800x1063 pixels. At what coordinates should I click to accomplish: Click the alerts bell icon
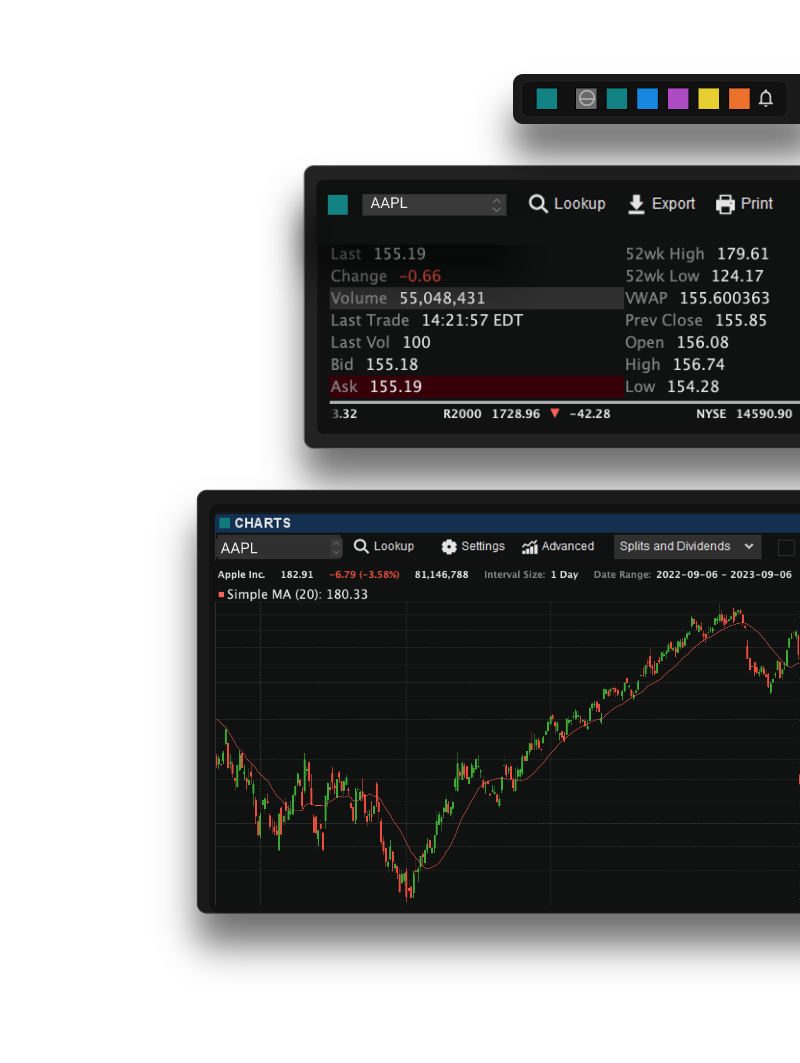[x=766, y=98]
